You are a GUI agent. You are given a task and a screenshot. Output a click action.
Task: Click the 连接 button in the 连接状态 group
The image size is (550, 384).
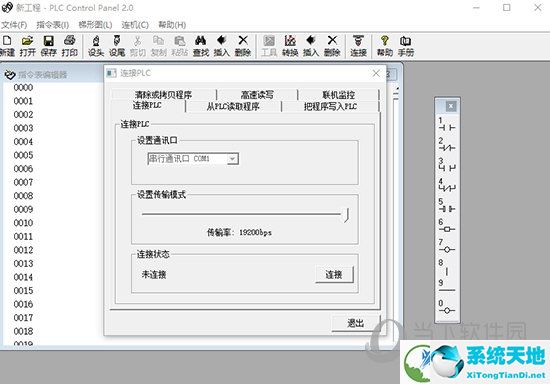[x=334, y=274]
